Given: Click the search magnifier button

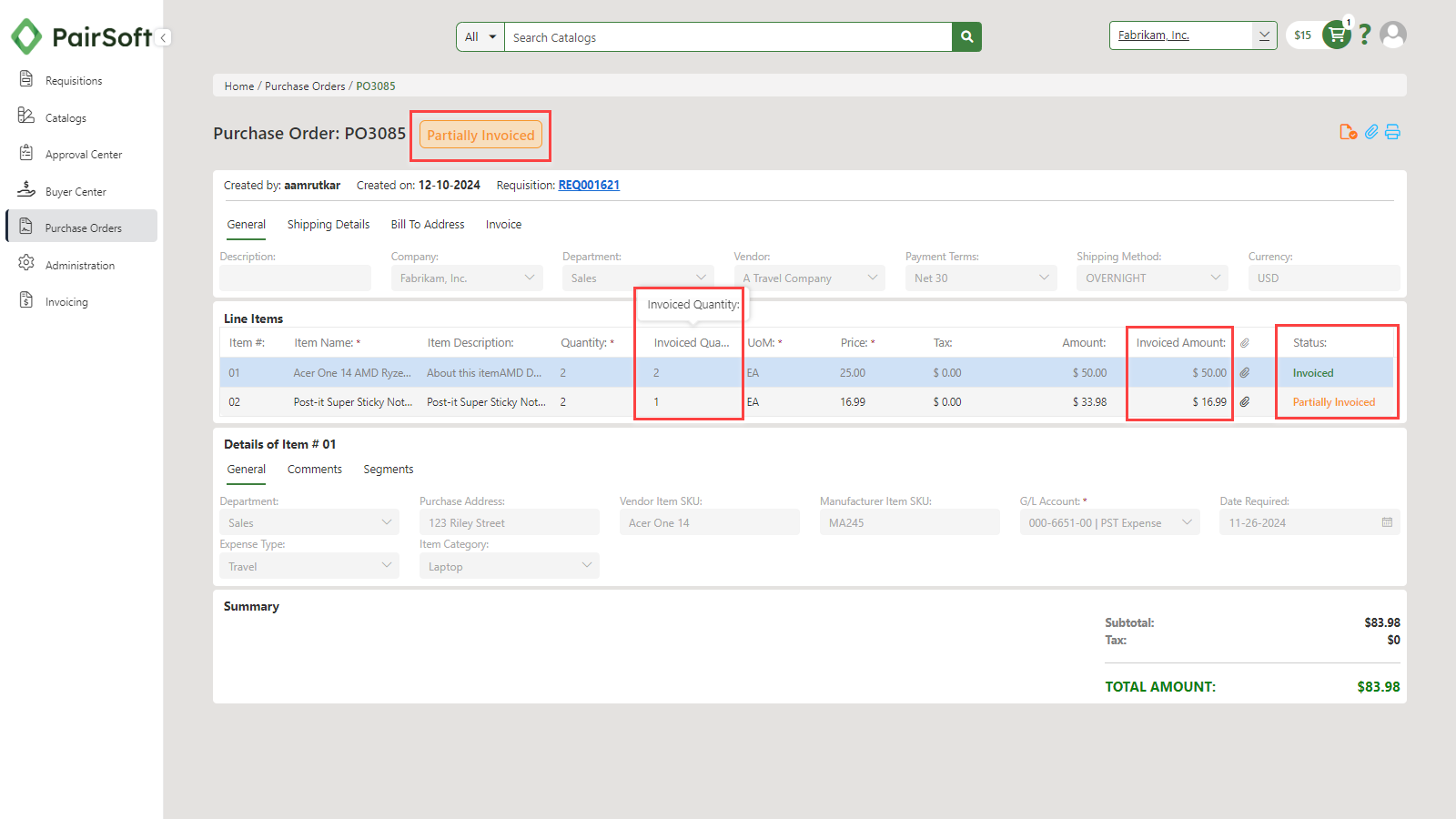Looking at the screenshot, I should (x=966, y=37).
